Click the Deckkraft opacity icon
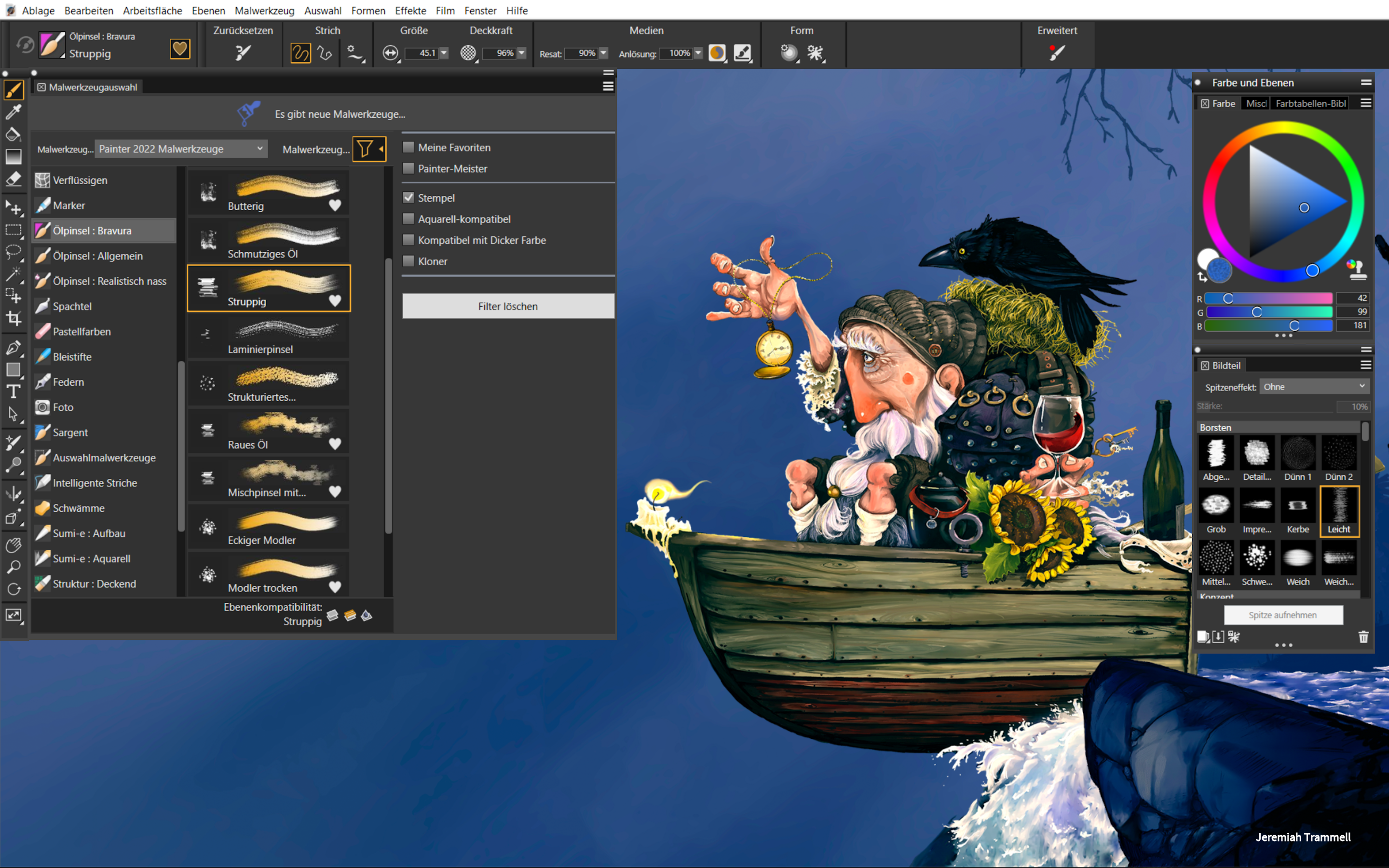 pos(468,53)
